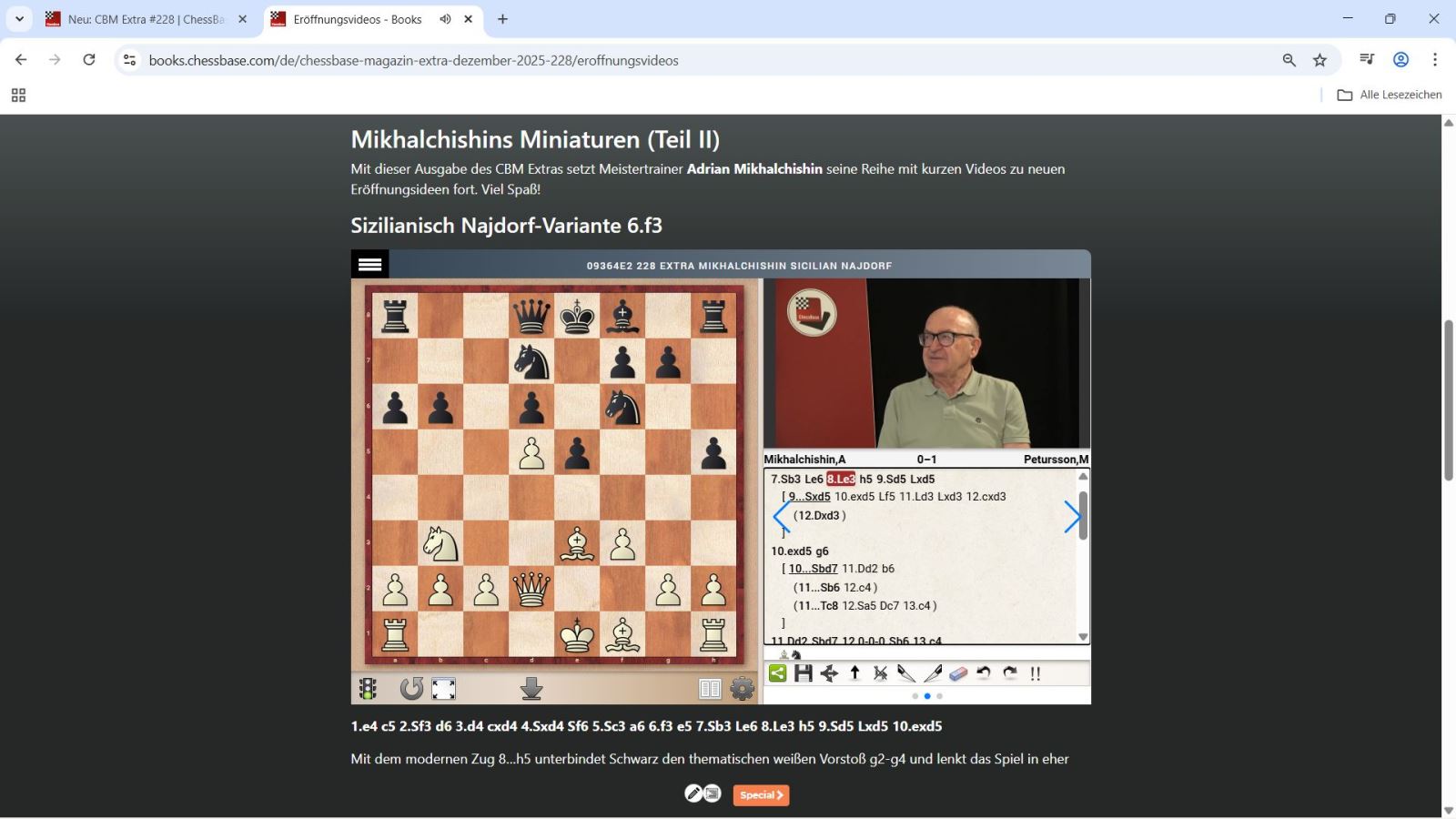This screenshot has width=1456, height=819.
Task: Bookmark this page with the star icon
Action: point(1319,60)
